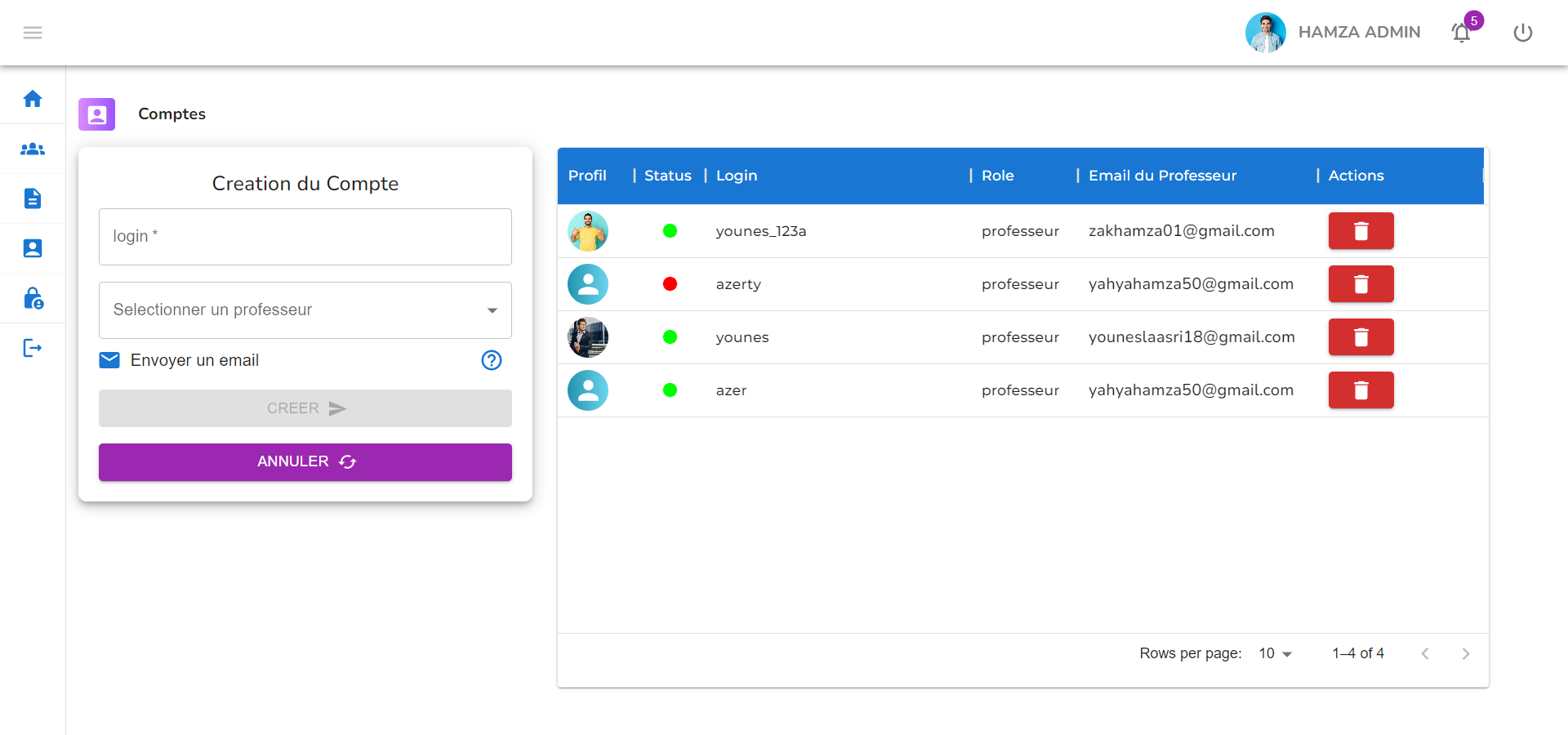Open the Contacts section in the sidebar
This screenshot has height=735, width=1568.
tap(33, 247)
